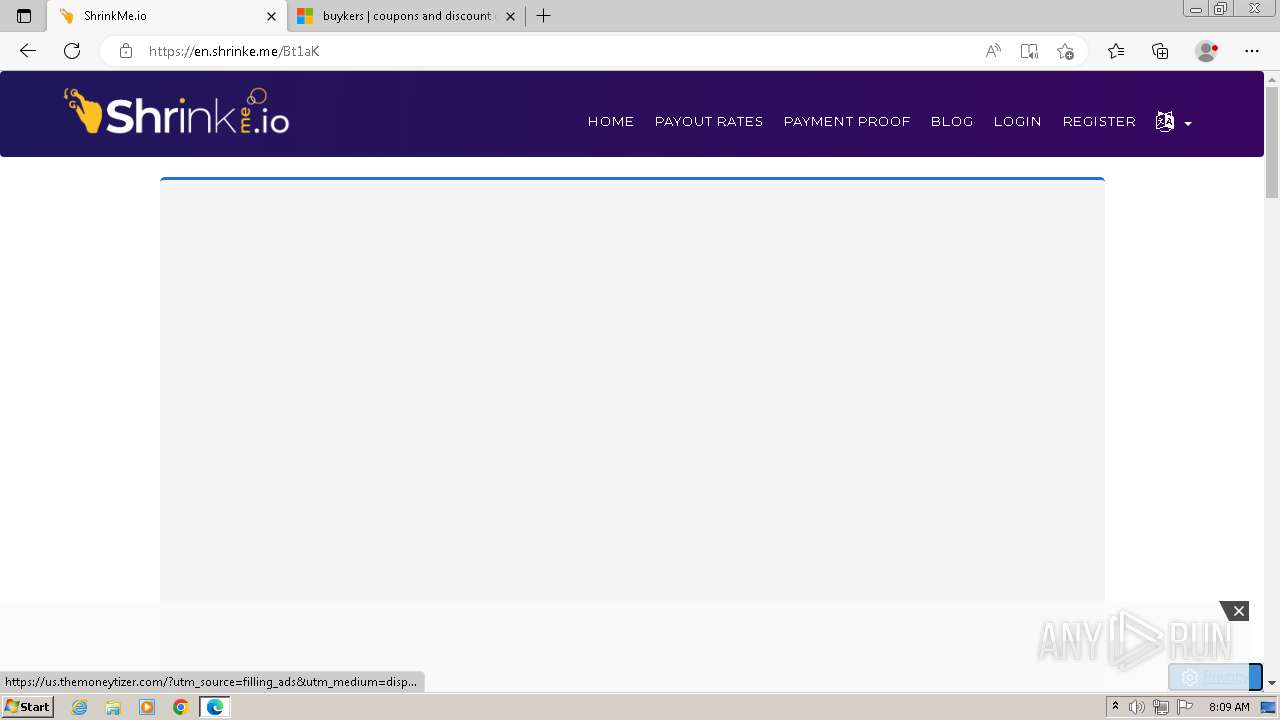Open Read aloud from address bar

993,51
